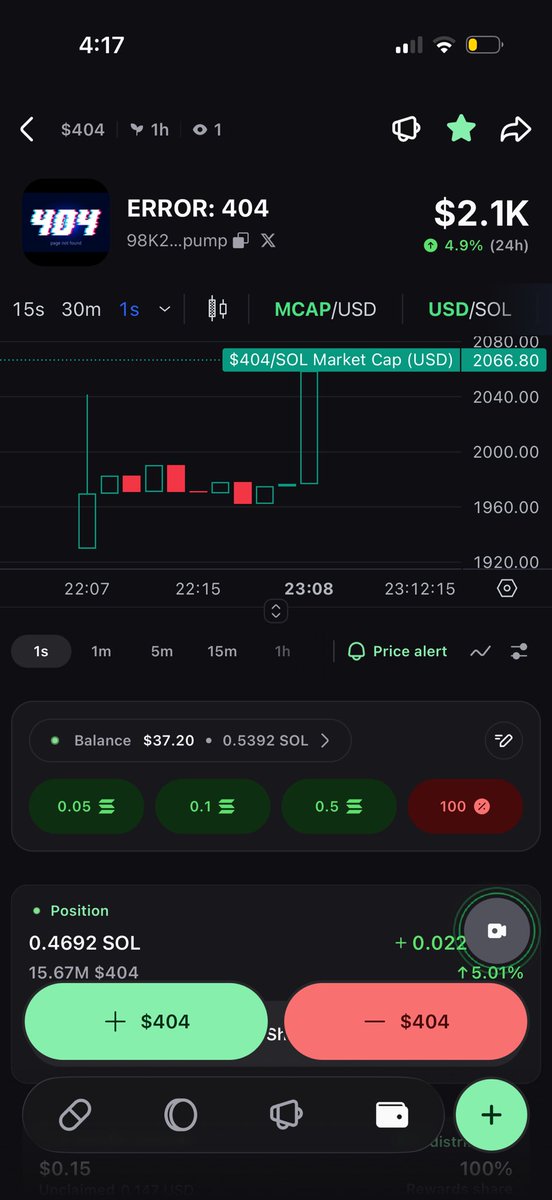This screenshot has height=1200, width=552.
Task: Open the line indicators icon
Action: [481, 651]
